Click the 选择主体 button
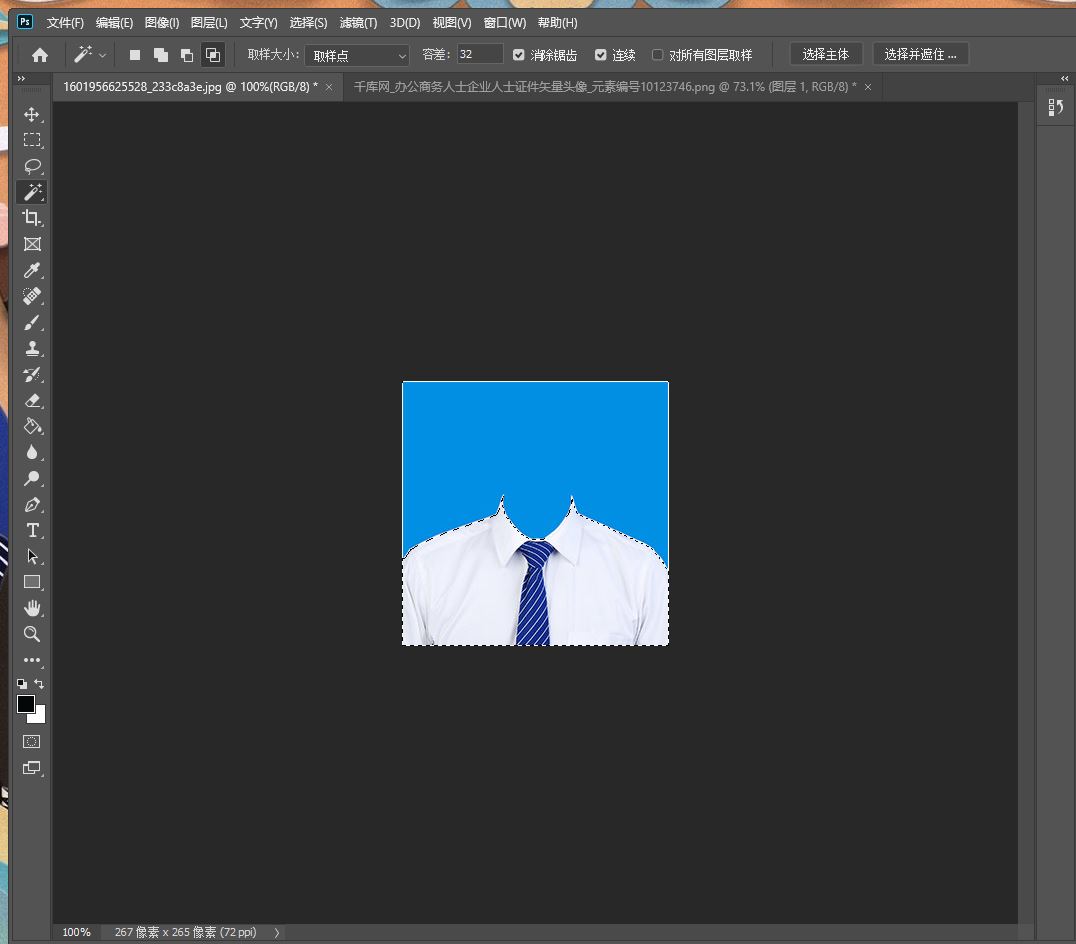 click(826, 54)
